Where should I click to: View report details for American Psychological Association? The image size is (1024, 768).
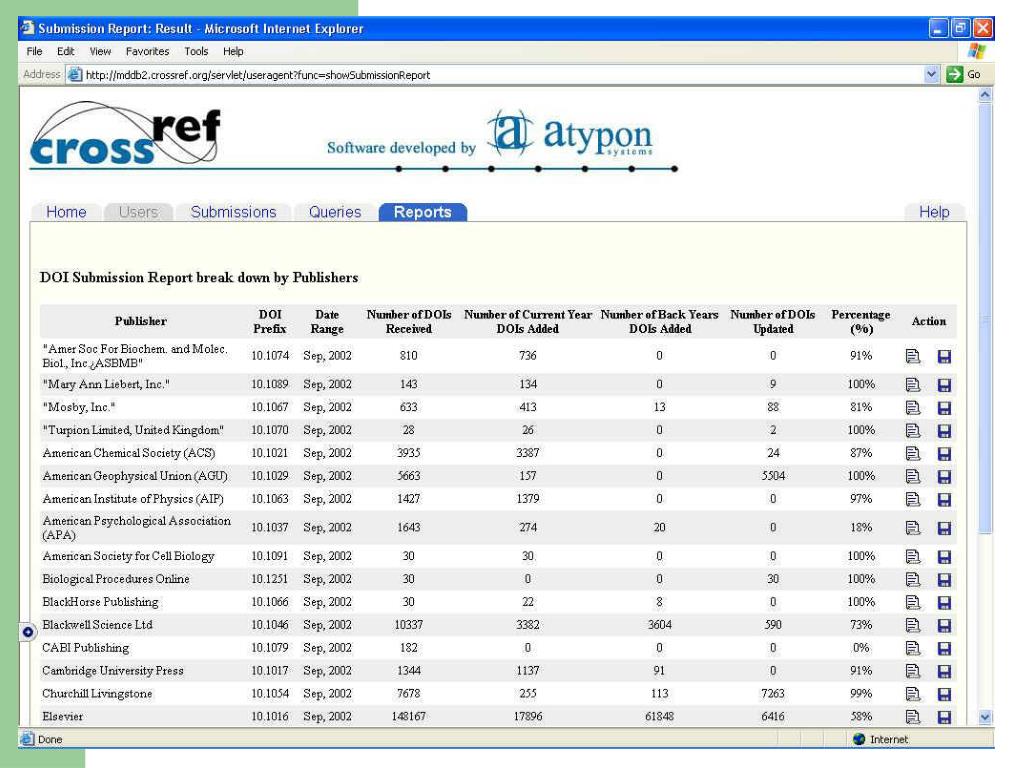(x=912, y=528)
